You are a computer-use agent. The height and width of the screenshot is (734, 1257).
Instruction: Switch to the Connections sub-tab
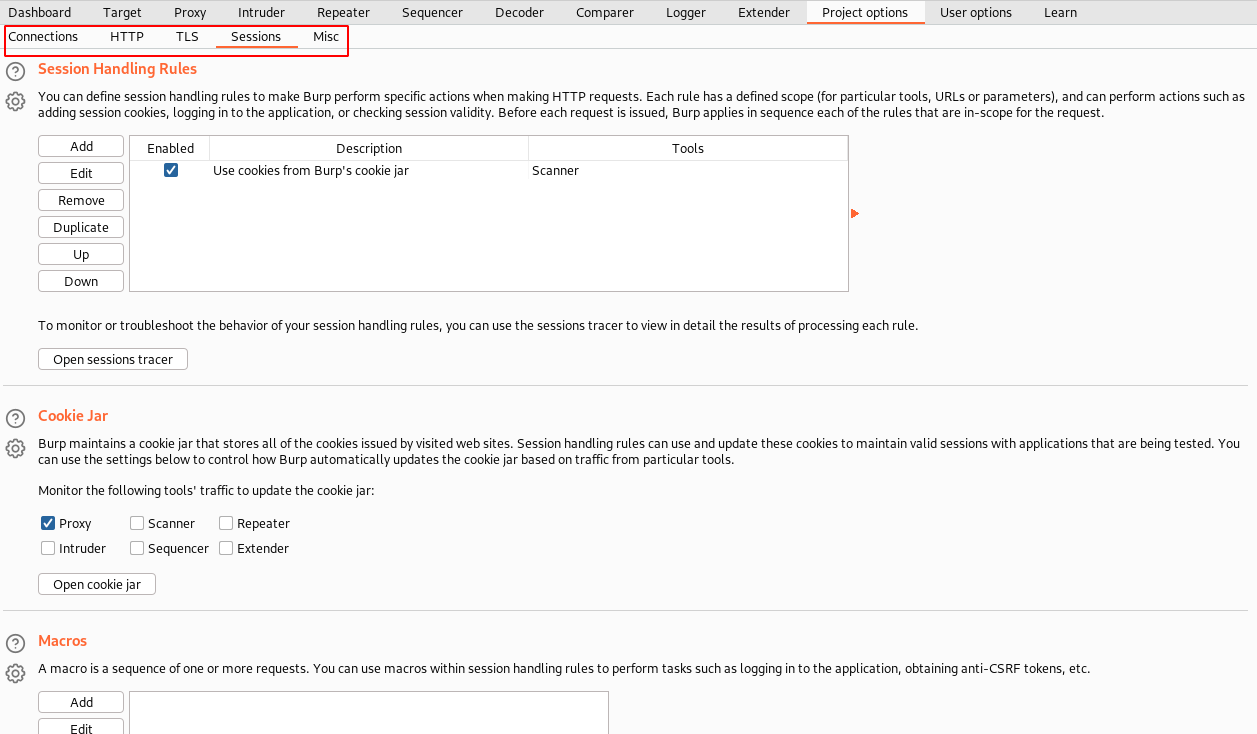tap(43, 37)
